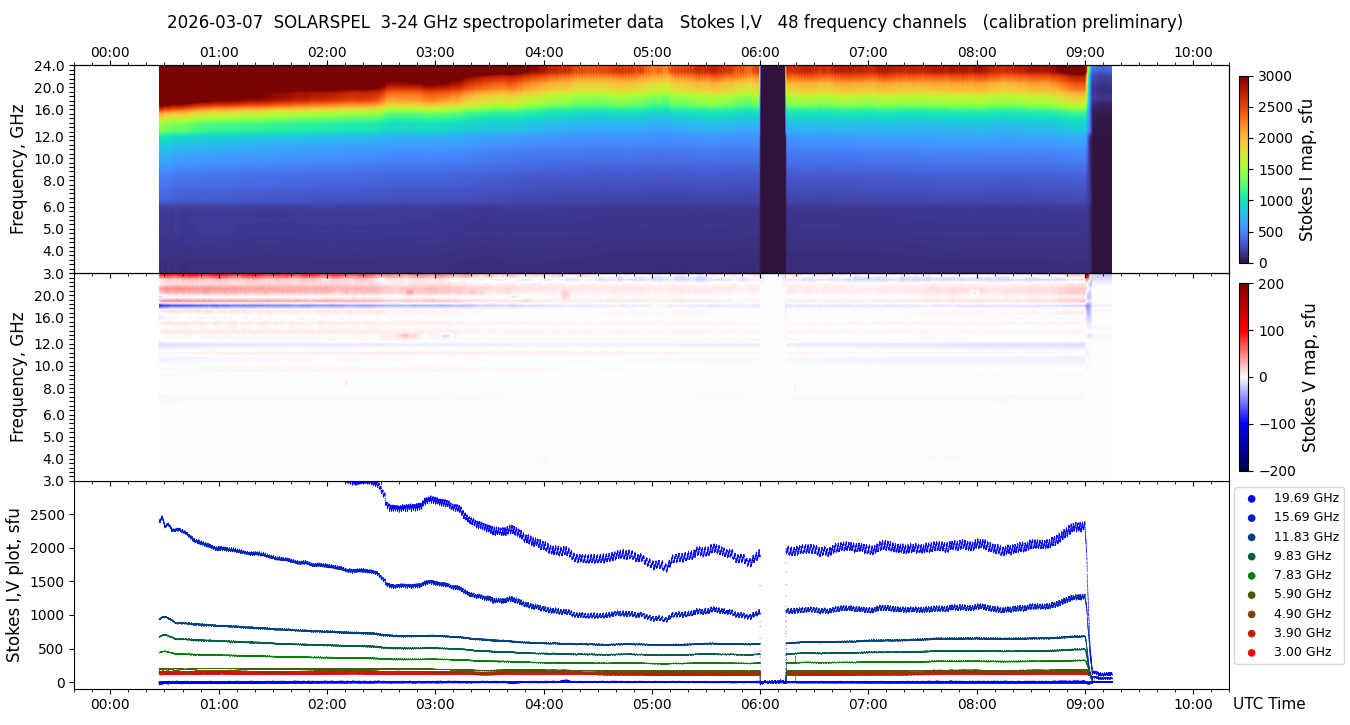The height and width of the screenshot is (725, 1350).
Task: Click the 06:00 tick label on bottom axis
Action: [760, 703]
